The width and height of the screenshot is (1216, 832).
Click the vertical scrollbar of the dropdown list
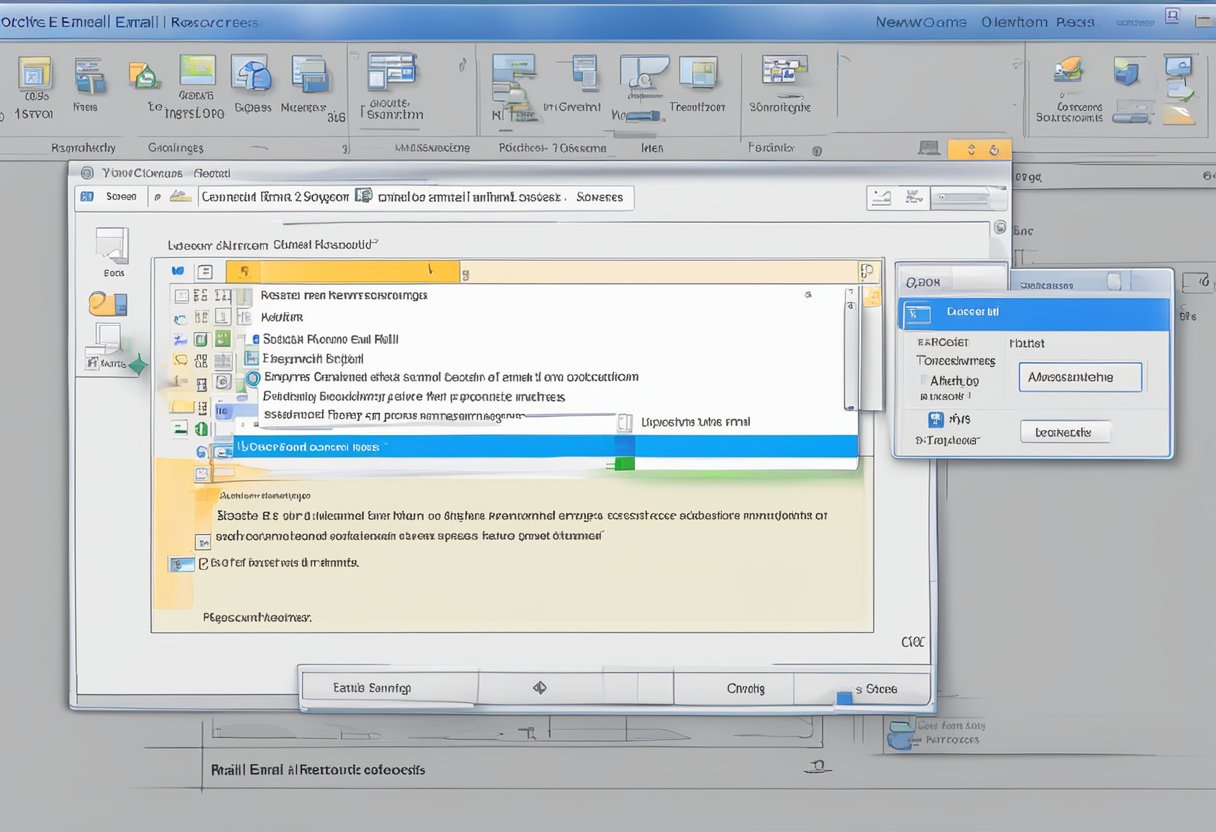click(x=850, y=350)
